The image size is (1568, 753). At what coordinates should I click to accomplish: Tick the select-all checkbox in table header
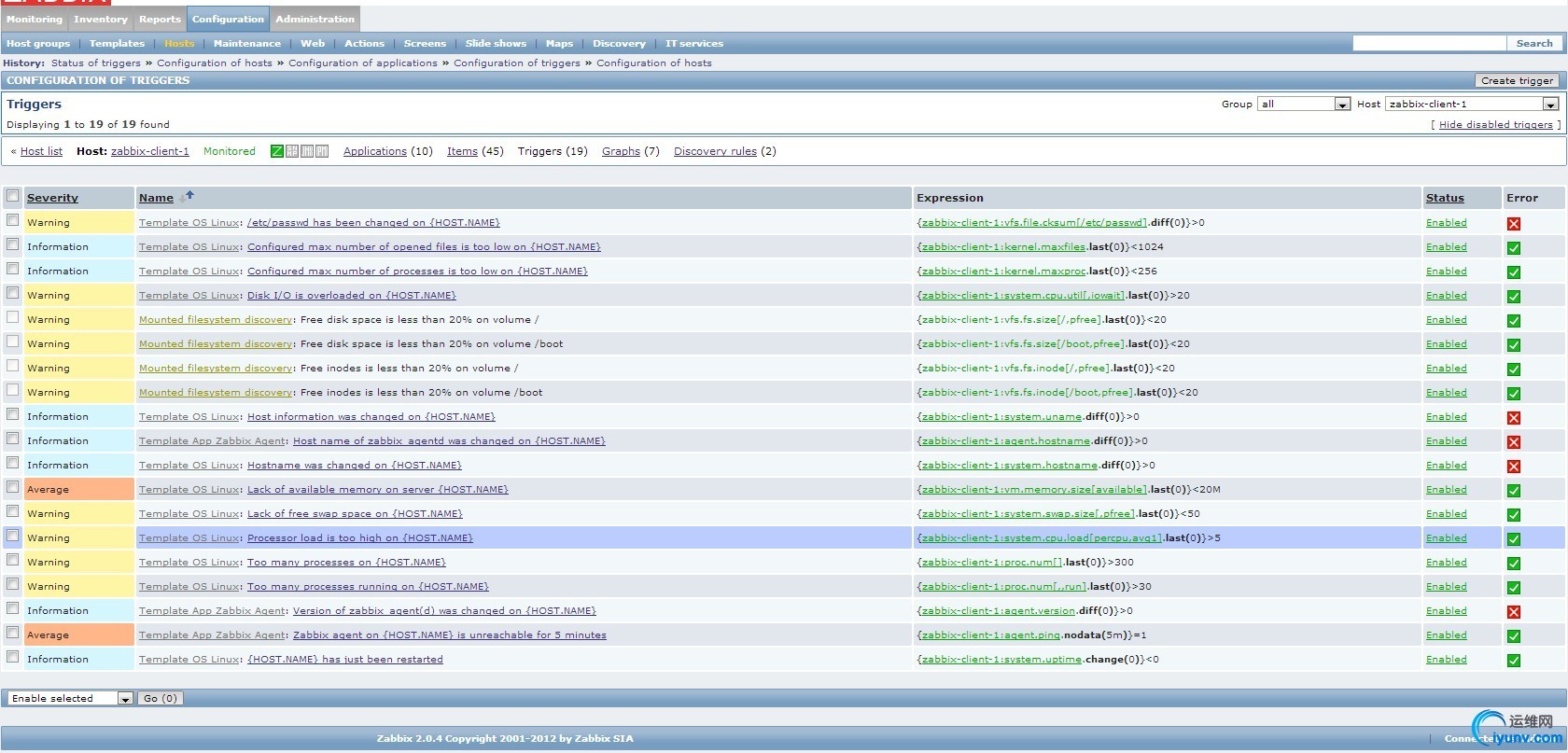(x=13, y=196)
